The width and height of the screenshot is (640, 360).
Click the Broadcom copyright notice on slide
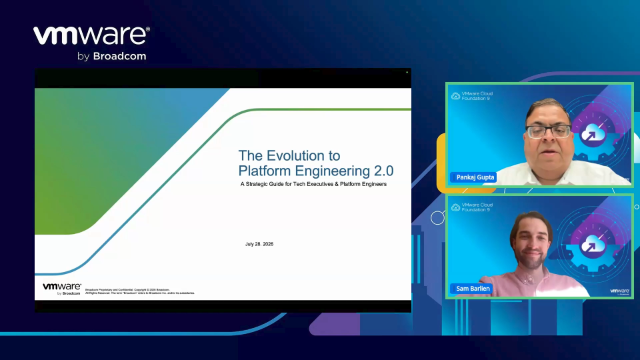click(x=140, y=291)
